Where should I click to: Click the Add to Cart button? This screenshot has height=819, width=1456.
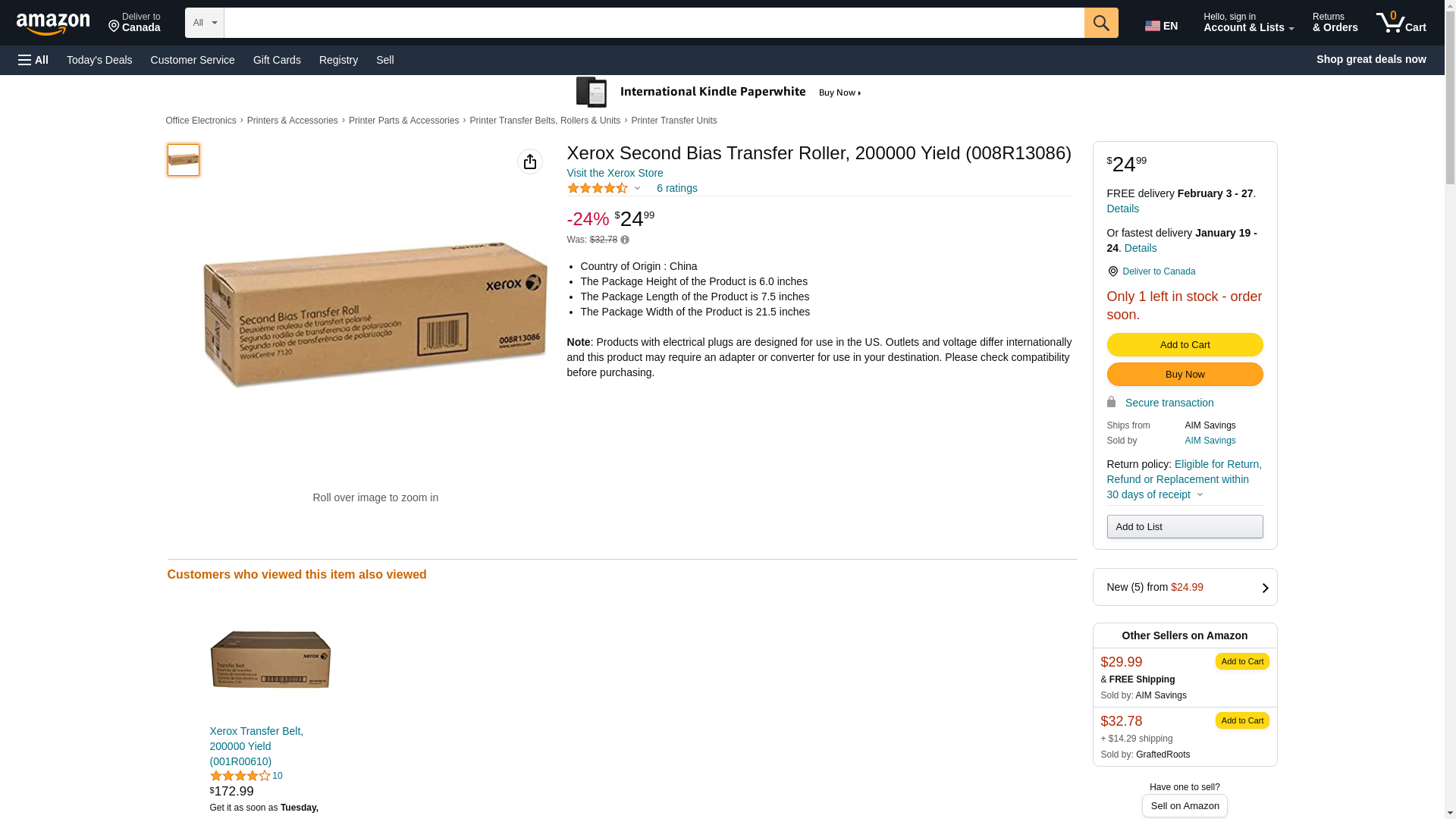coord(1185,345)
